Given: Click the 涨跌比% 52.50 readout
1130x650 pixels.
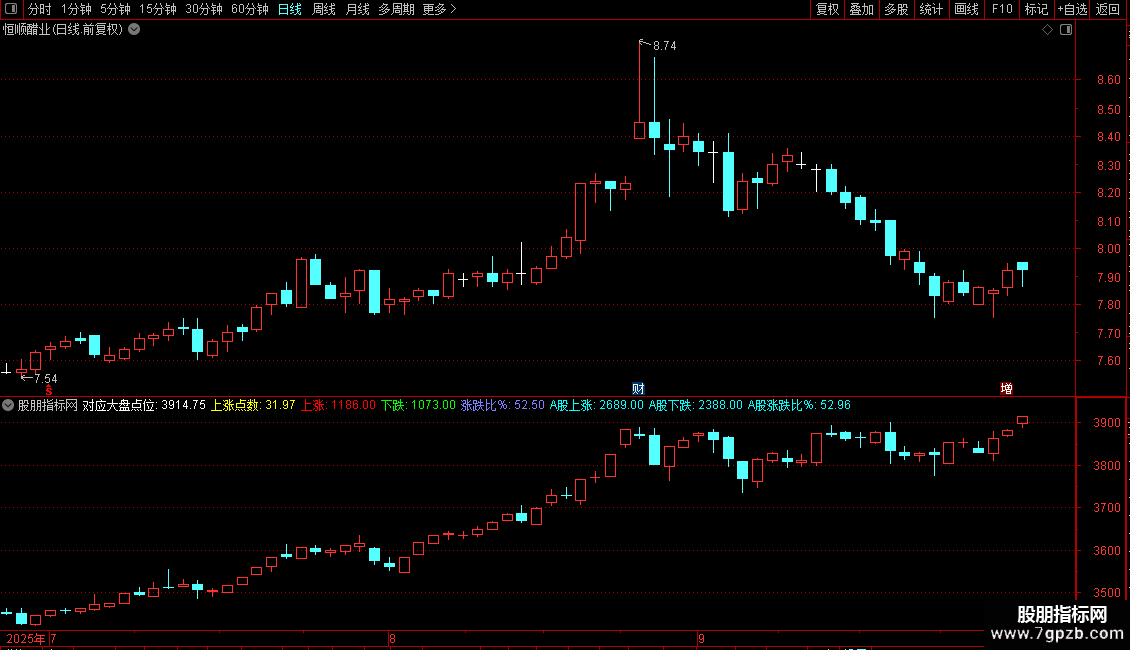Looking at the screenshot, I should 502,405.
